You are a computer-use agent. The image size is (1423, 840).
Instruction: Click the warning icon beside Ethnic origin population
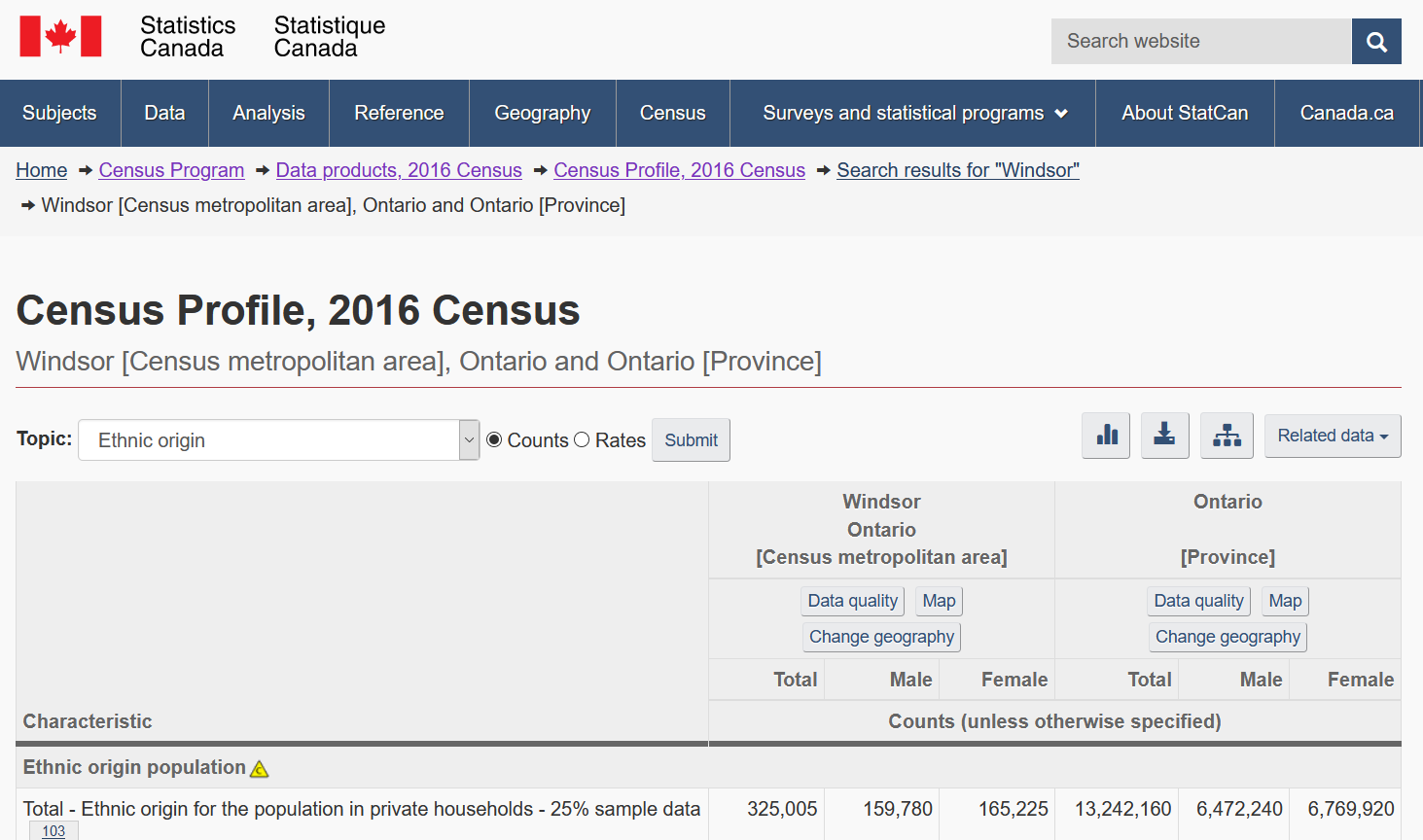(x=258, y=768)
